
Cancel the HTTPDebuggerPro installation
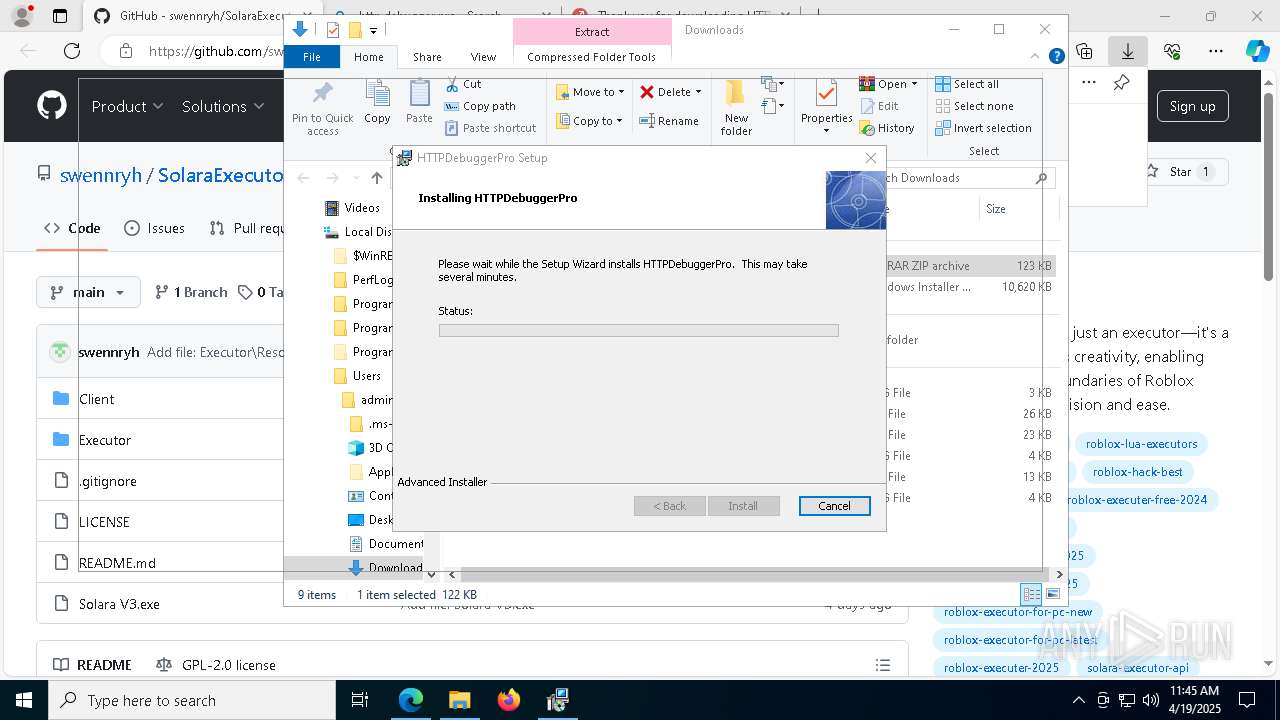click(834, 506)
